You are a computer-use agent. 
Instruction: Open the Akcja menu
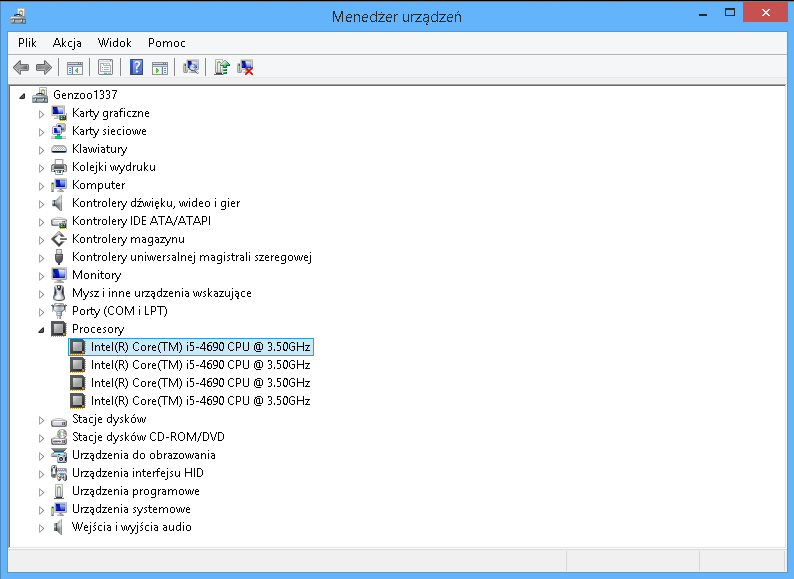pos(67,43)
